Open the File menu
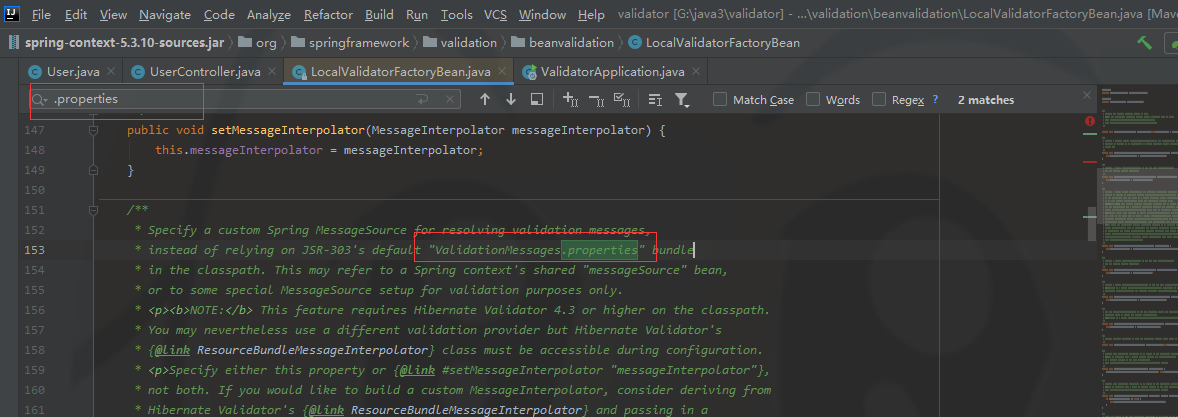Viewport: 1178px width, 417px height. [x=41, y=14]
